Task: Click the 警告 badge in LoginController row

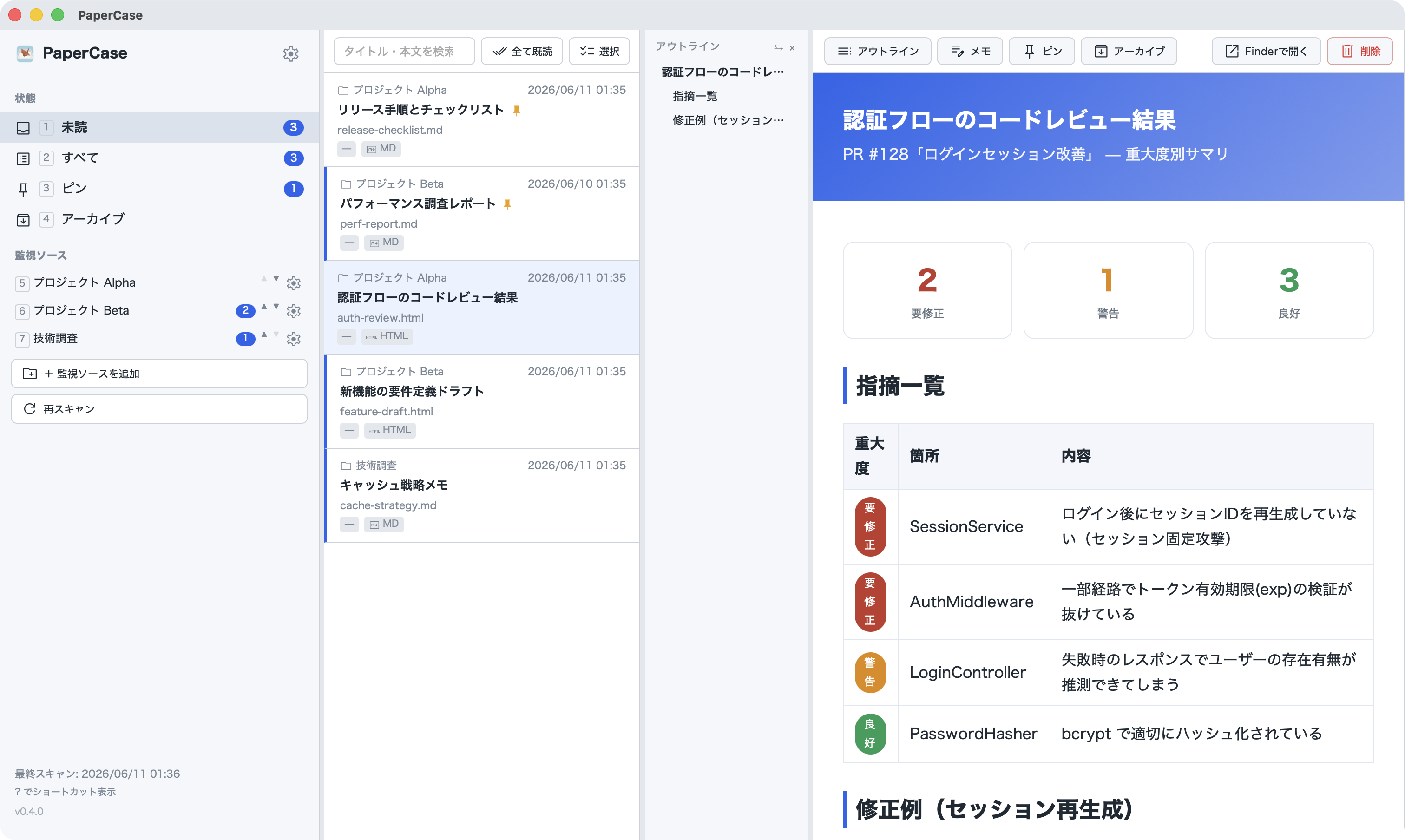Action: [870, 672]
